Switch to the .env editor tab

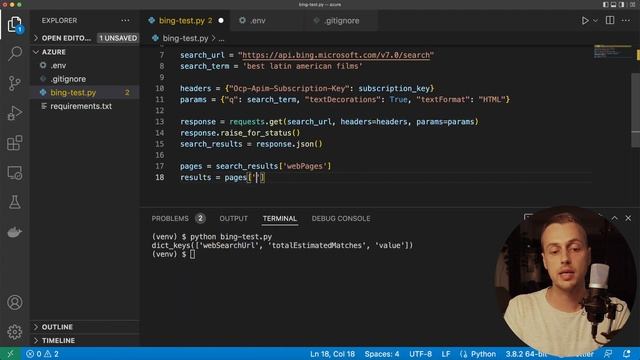point(258,20)
